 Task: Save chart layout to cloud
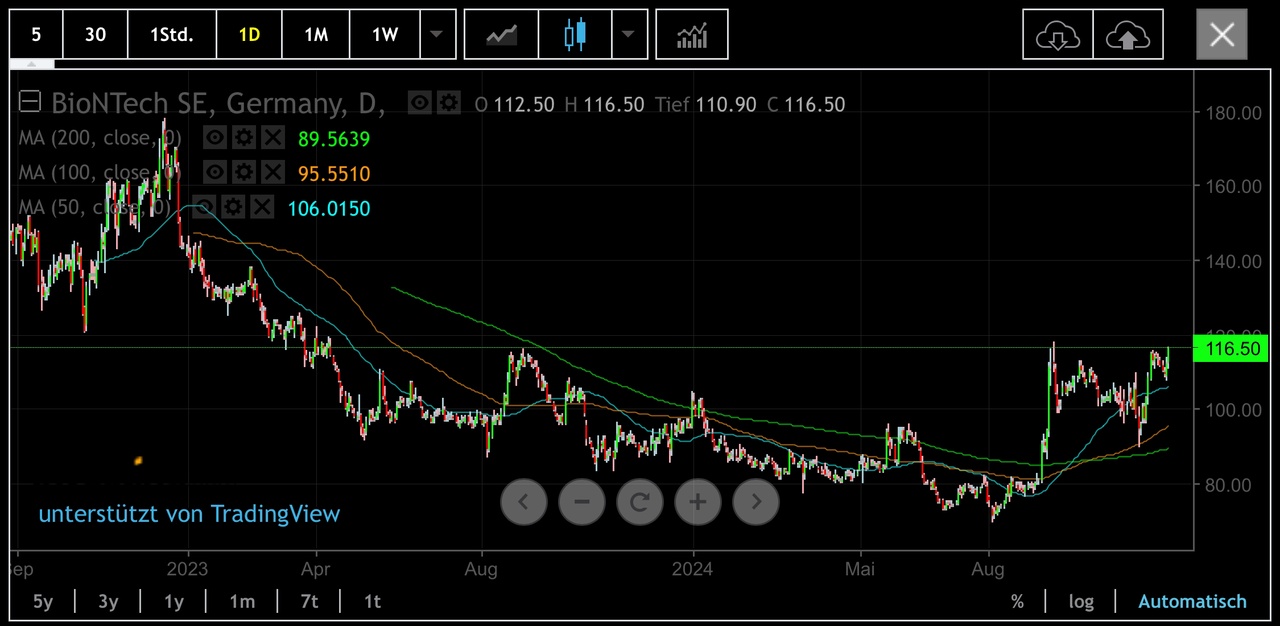[x=1128, y=35]
